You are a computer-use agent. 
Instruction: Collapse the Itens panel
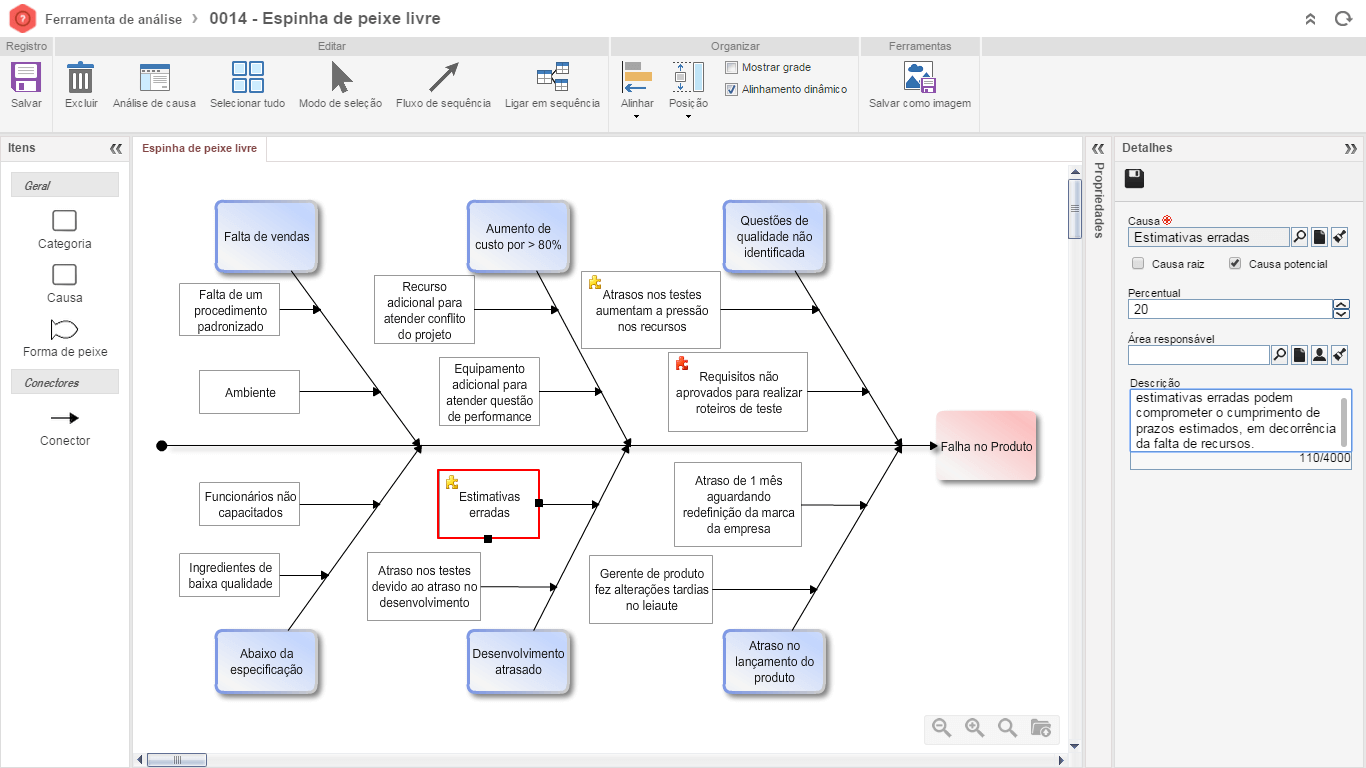click(x=115, y=148)
